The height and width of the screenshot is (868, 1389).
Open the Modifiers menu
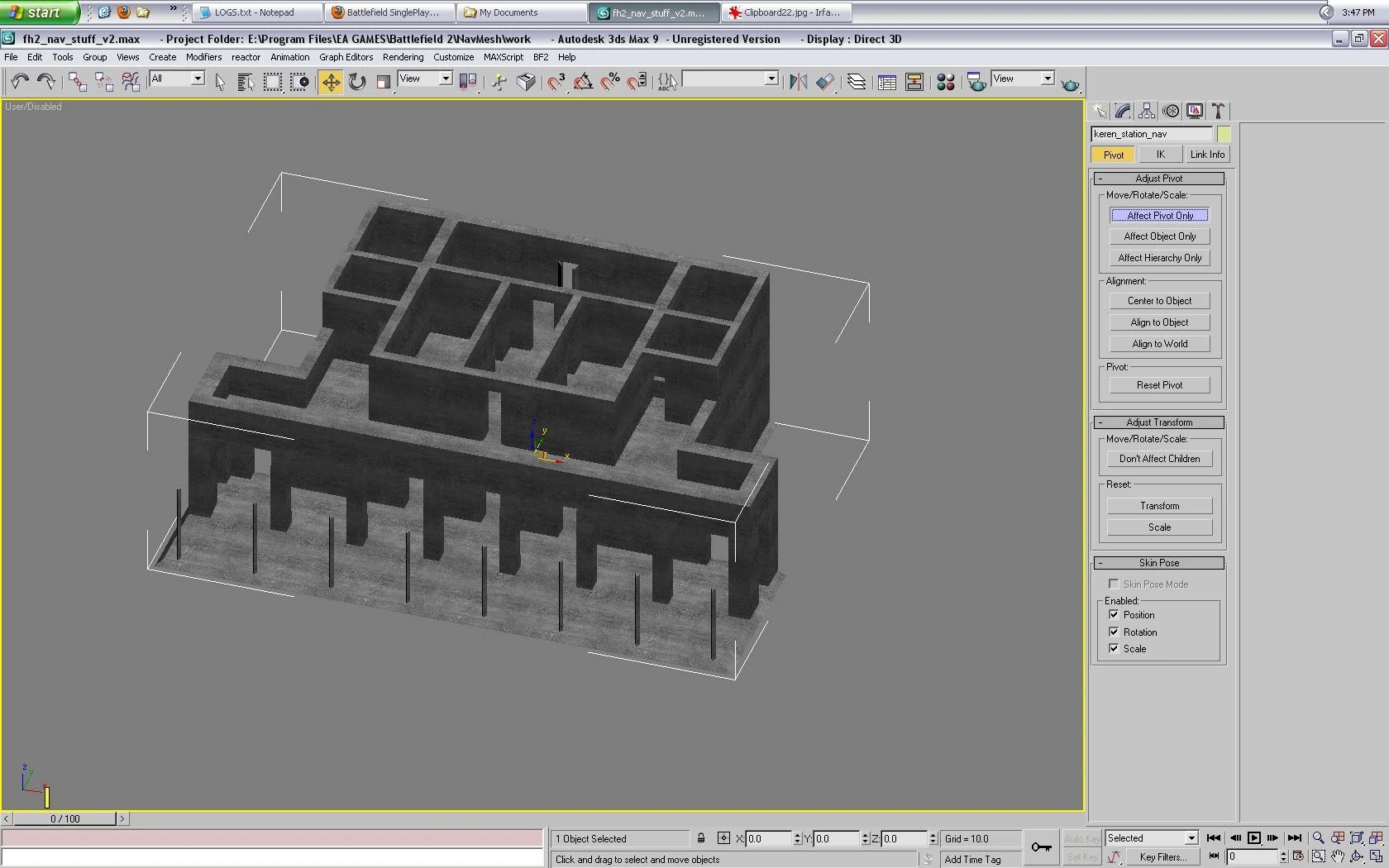click(203, 57)
